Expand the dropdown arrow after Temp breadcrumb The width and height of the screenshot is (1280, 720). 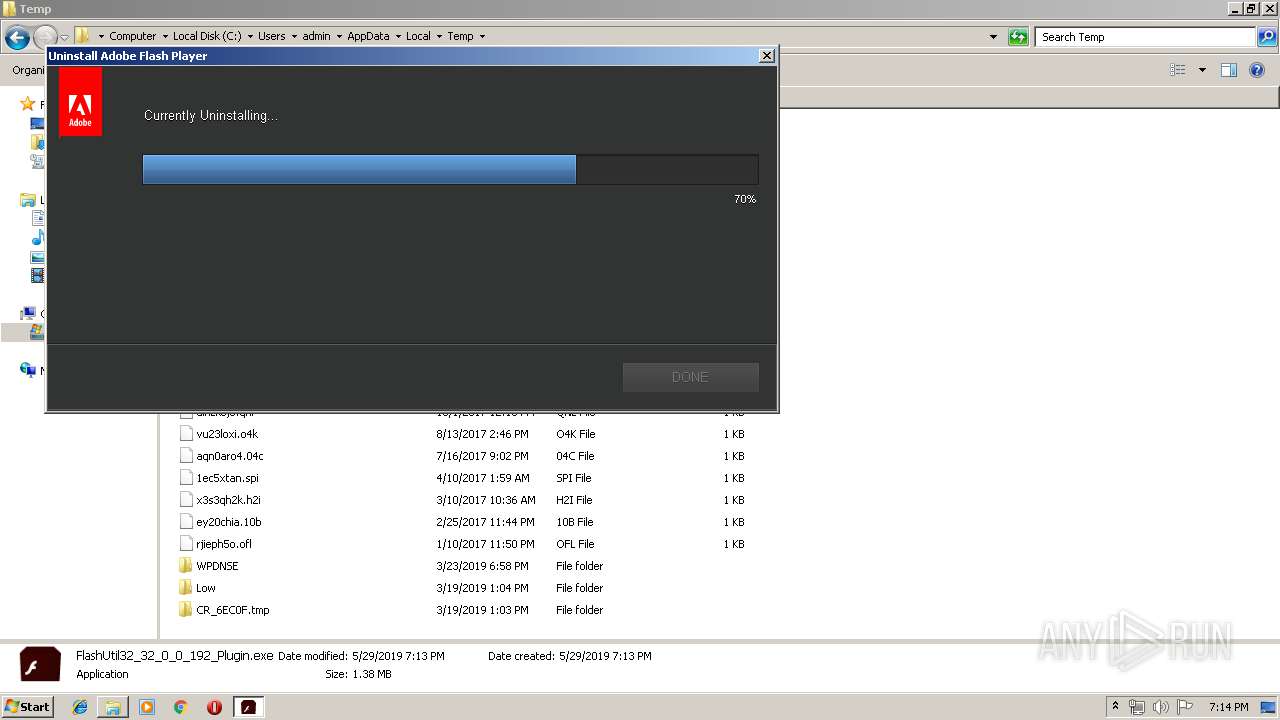482,36
